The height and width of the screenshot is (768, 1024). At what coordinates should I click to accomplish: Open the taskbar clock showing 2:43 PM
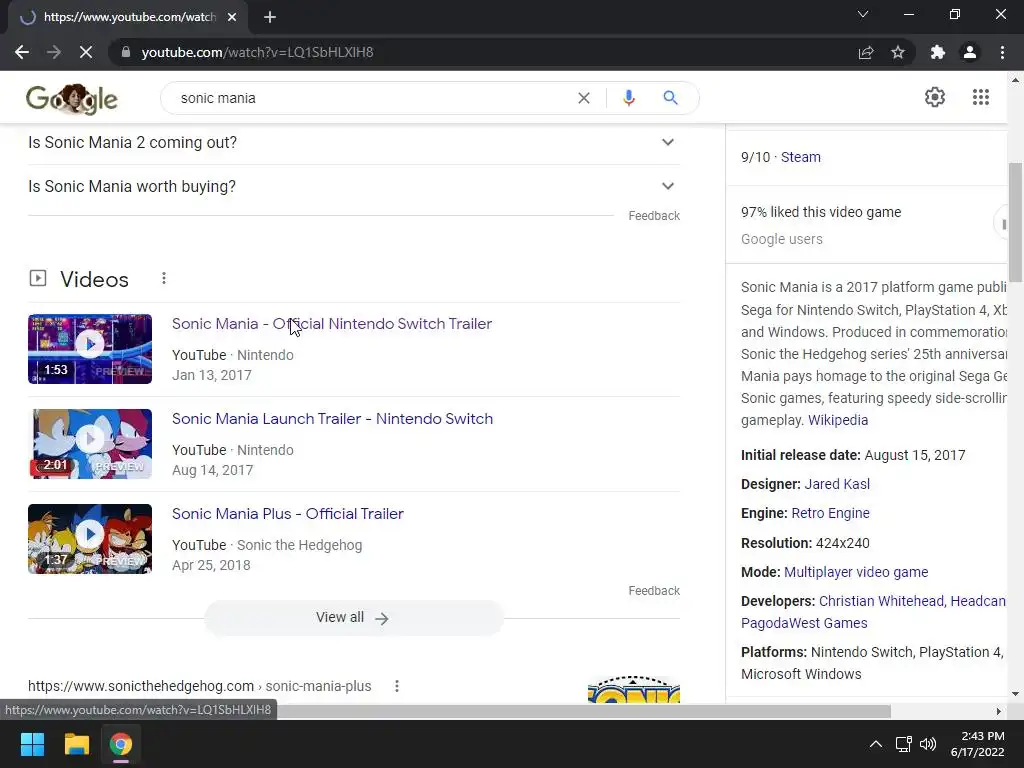click(x=978, y=744)
